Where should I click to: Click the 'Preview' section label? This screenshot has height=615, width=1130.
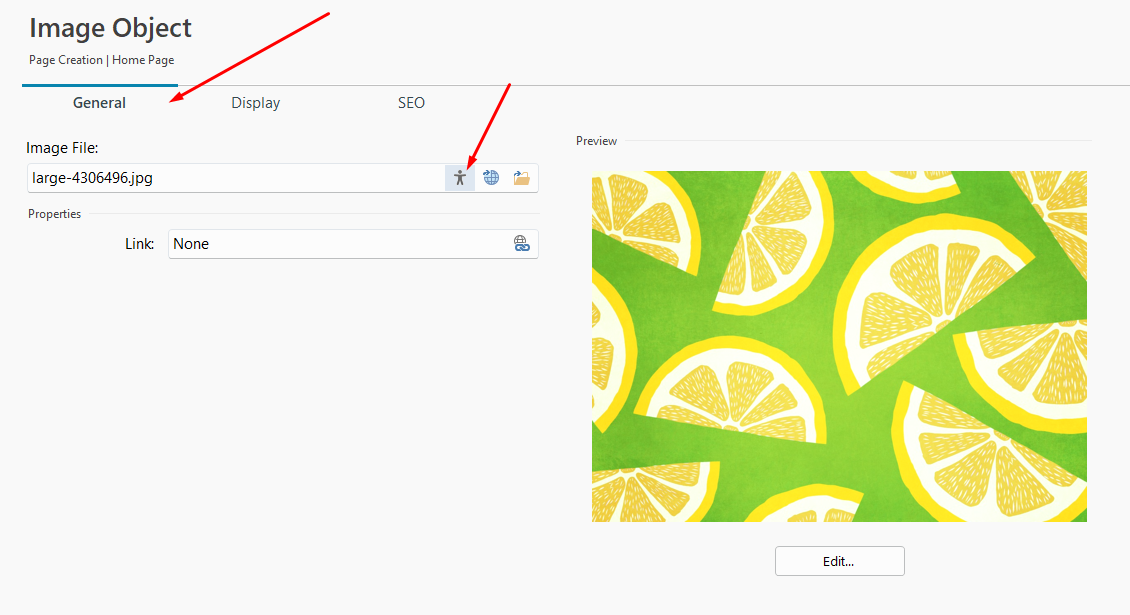(596, 141)
